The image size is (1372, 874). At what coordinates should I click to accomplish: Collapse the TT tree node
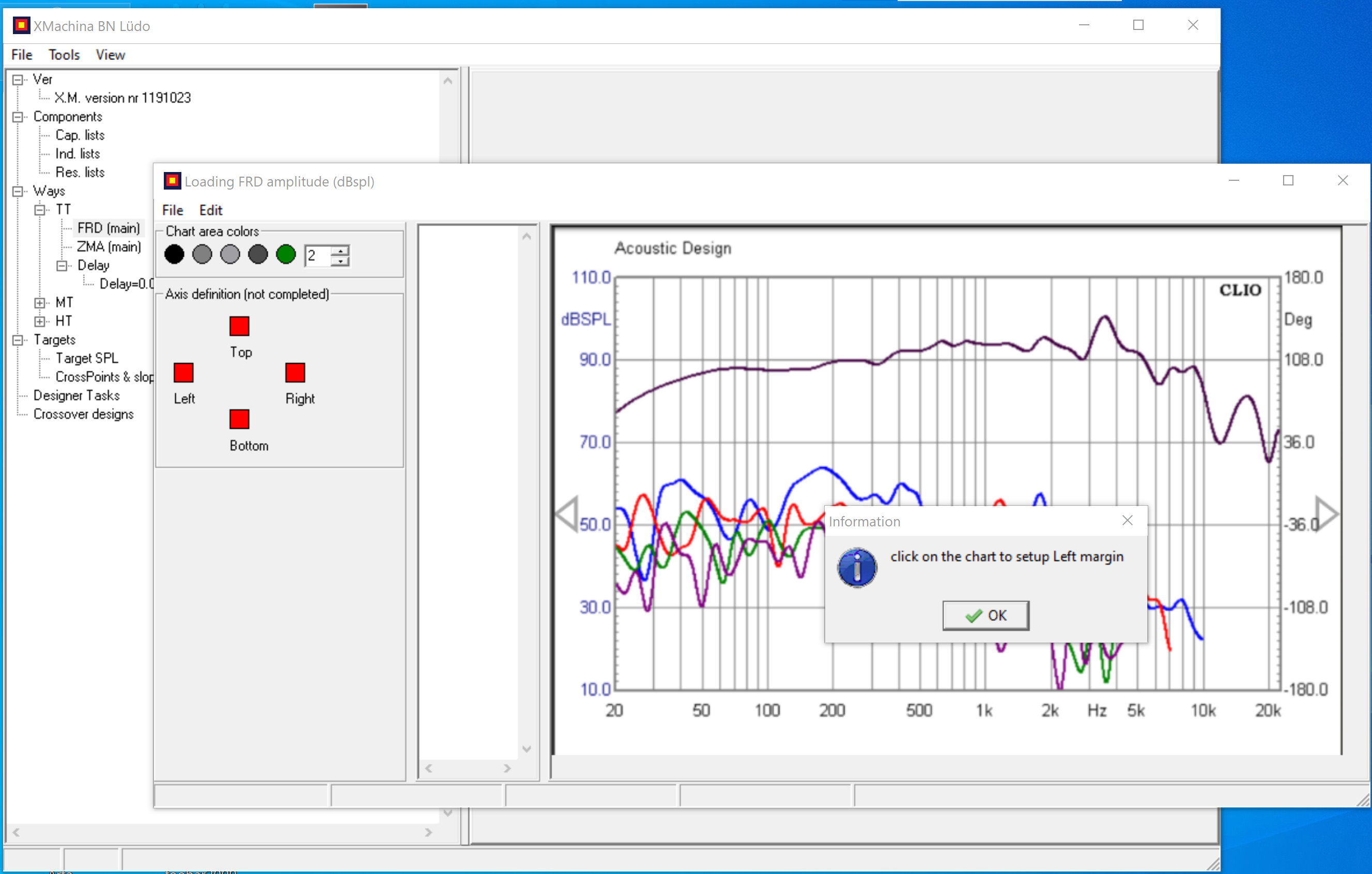point(40,210)
